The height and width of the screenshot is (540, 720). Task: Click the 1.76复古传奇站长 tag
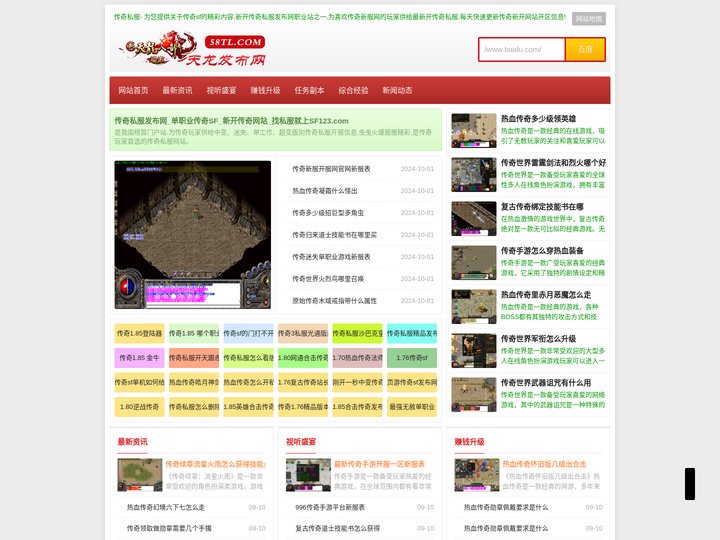[303, 382]
